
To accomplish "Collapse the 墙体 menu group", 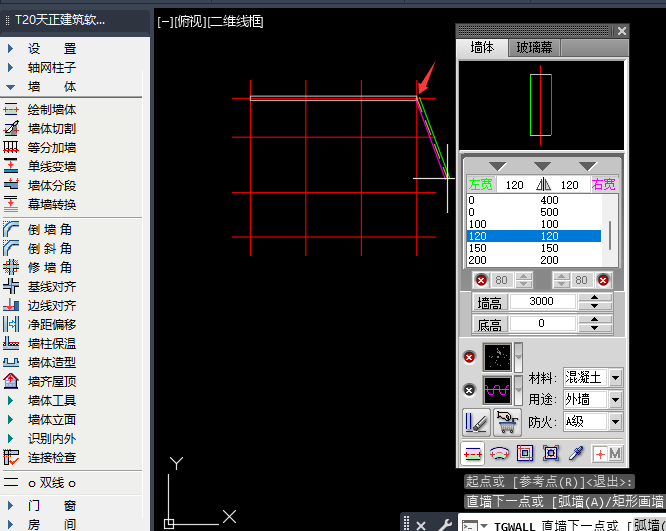I will [x=10, y=87].
